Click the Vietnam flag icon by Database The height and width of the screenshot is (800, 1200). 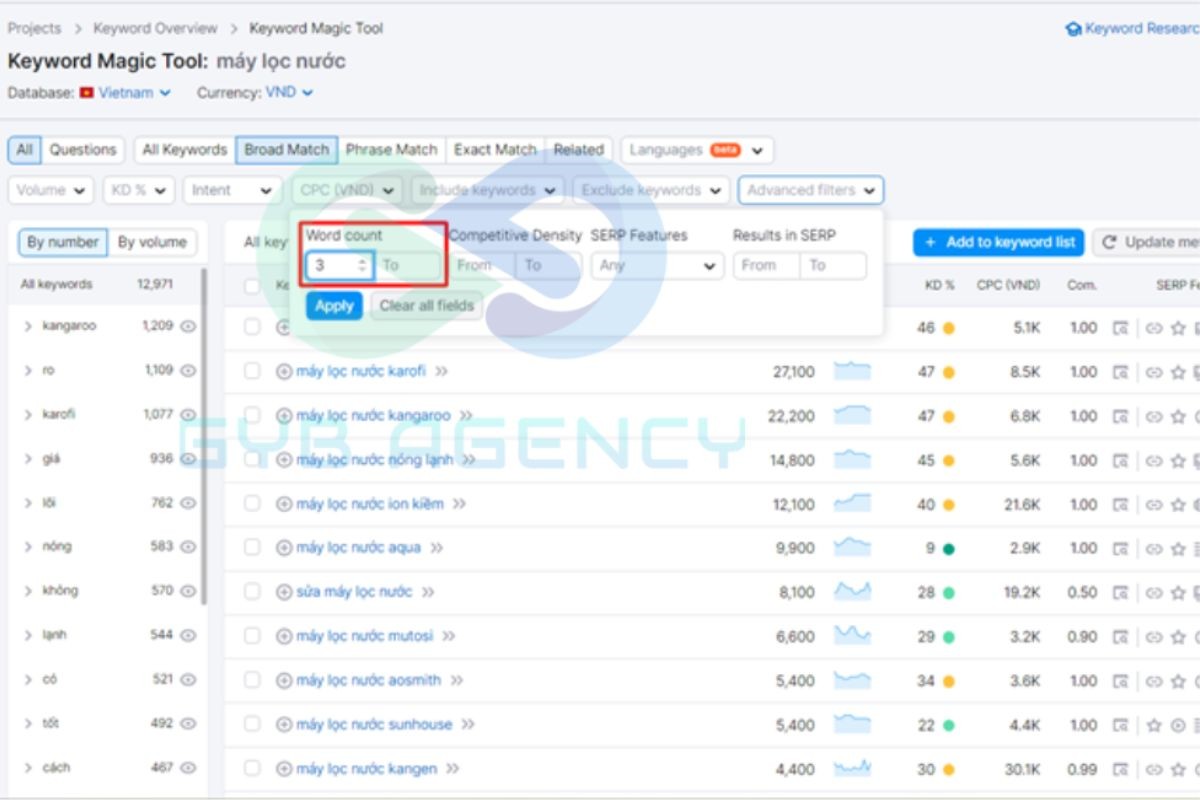[x=87, y=92]
